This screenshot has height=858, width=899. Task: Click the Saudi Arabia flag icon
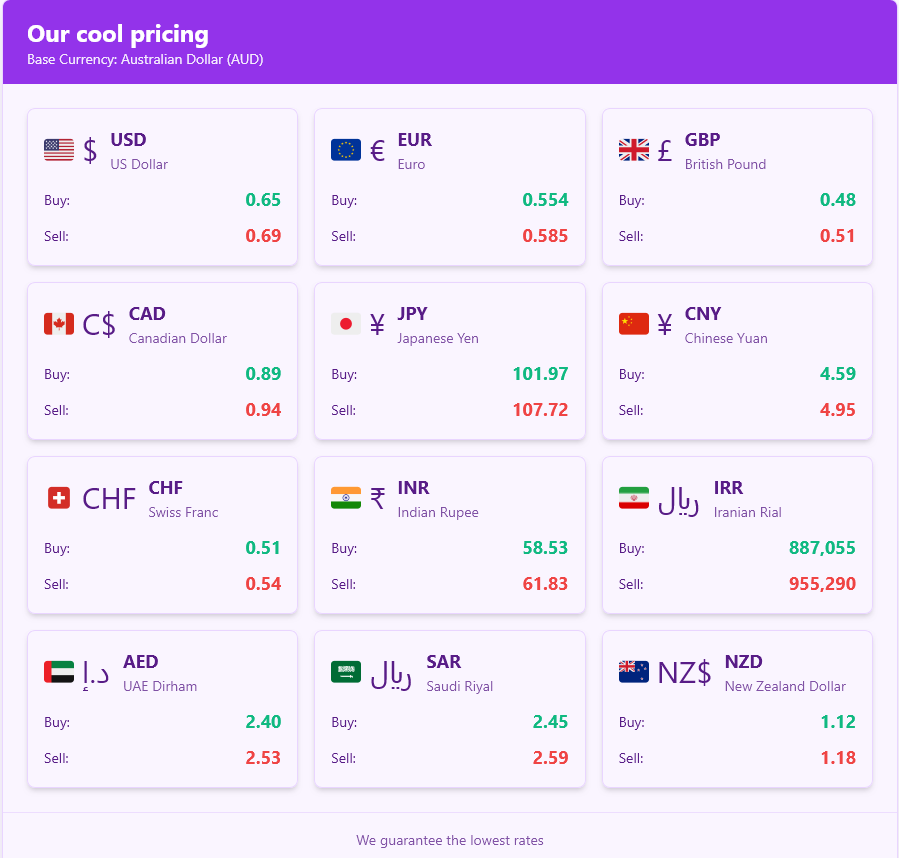(x=346, y=672)
